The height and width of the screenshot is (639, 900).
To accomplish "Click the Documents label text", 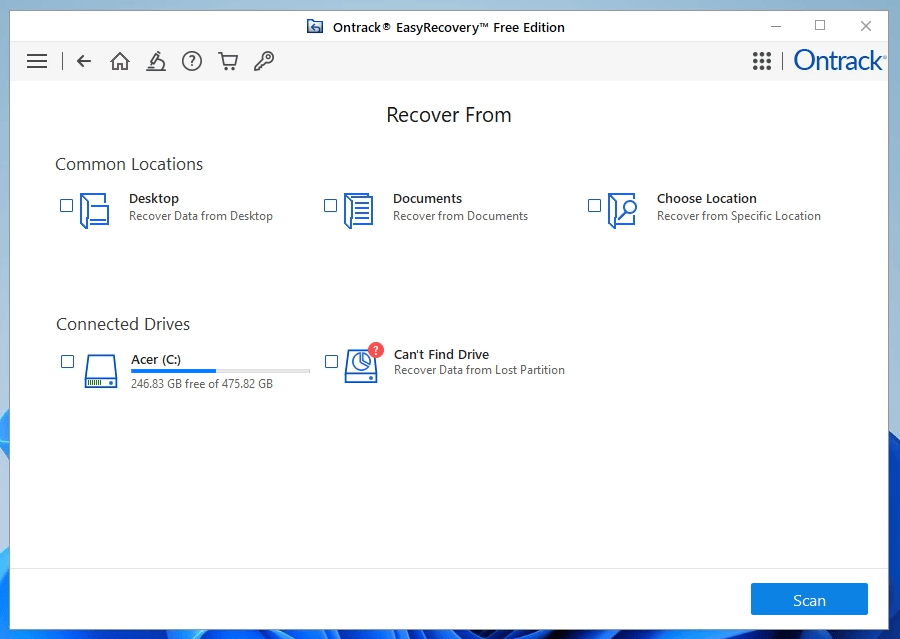I will 427,199.
